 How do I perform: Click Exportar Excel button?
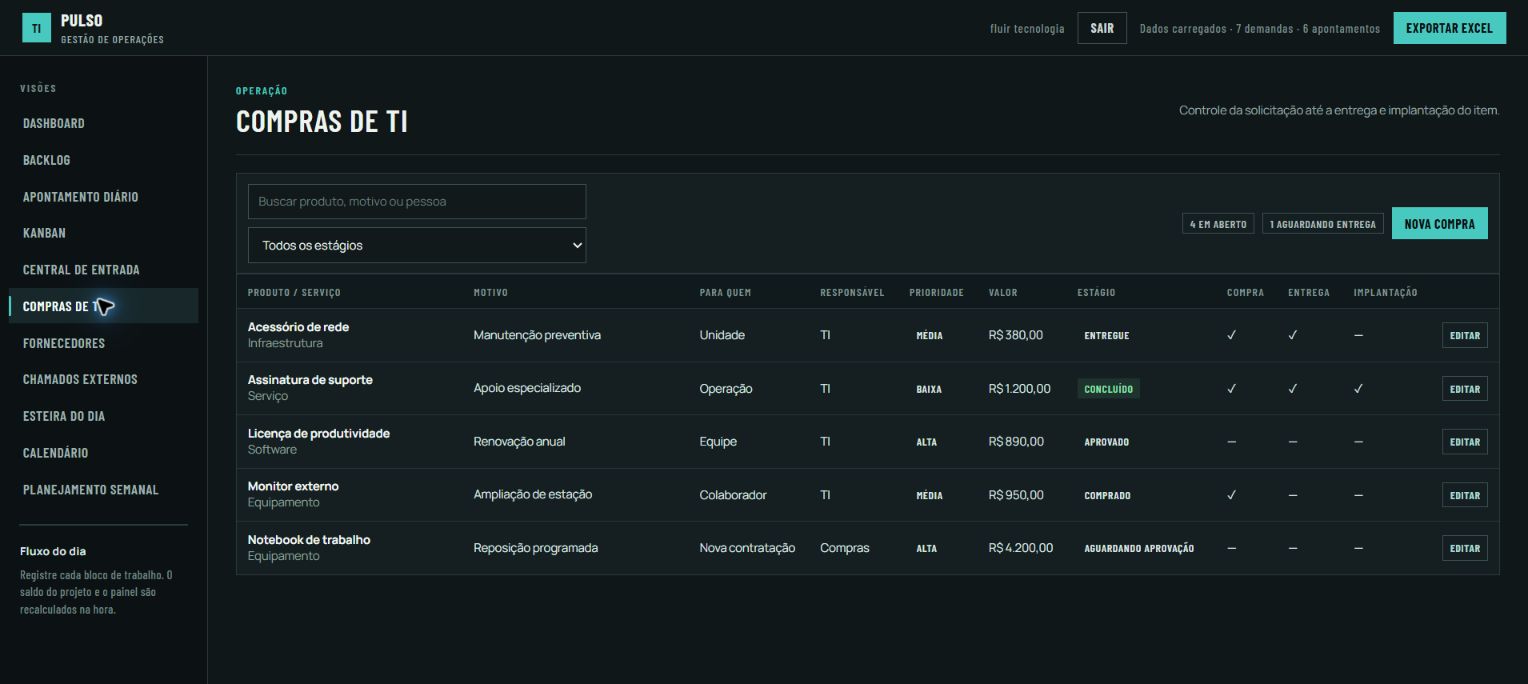[x=1449, y=28]
